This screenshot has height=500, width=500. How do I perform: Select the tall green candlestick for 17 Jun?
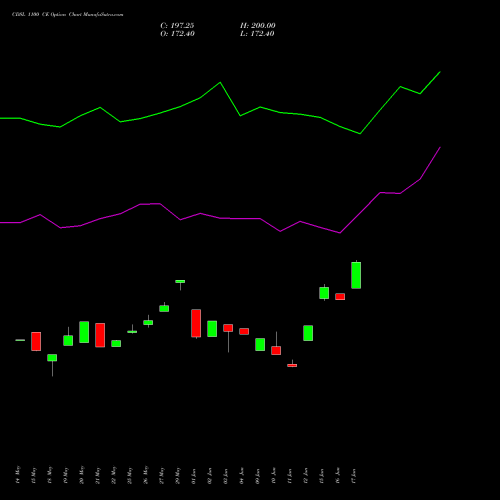[x=356, y=275]
